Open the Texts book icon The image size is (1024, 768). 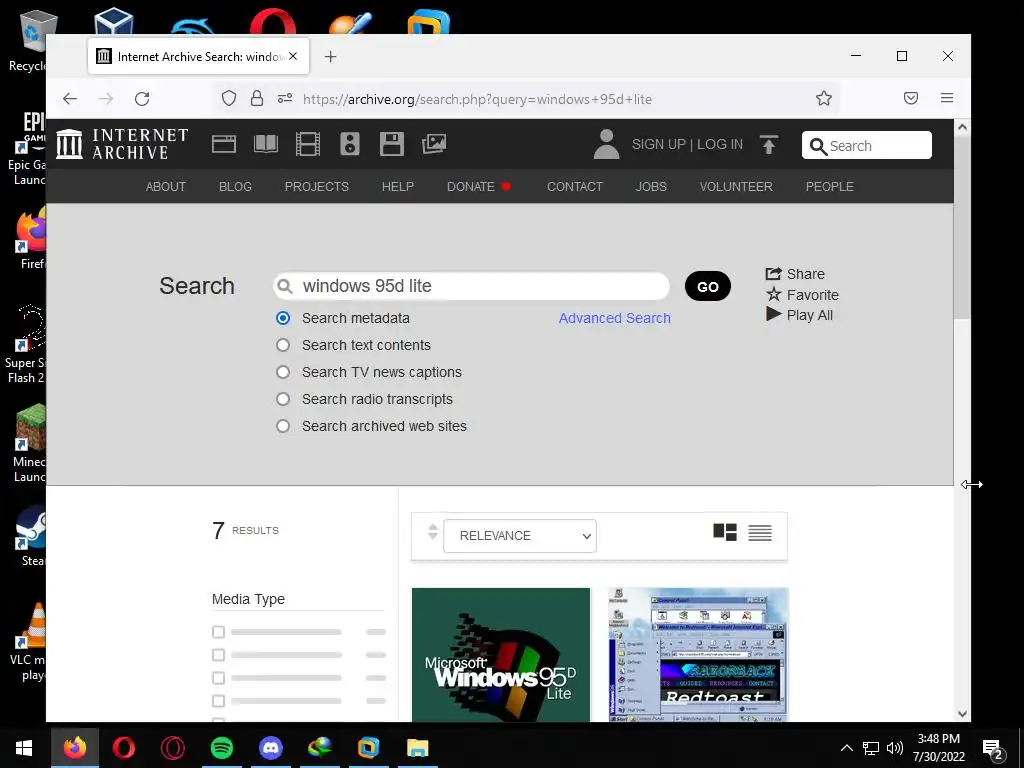(266, 144)
